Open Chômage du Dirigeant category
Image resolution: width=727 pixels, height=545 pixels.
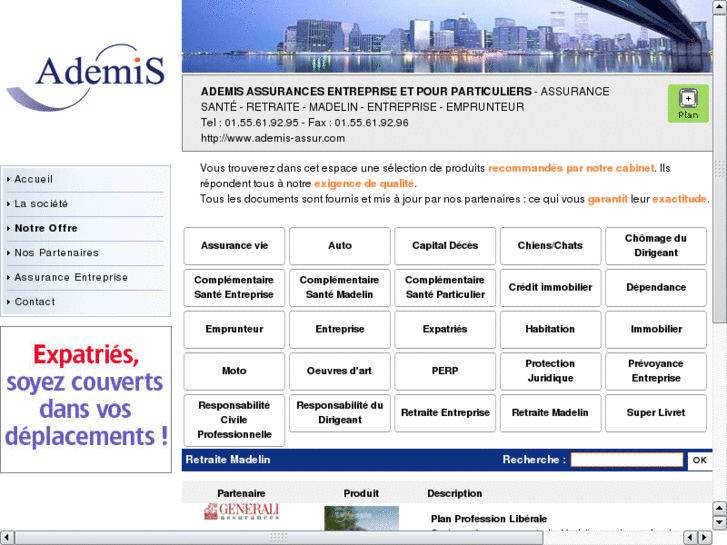pos(656,246)
